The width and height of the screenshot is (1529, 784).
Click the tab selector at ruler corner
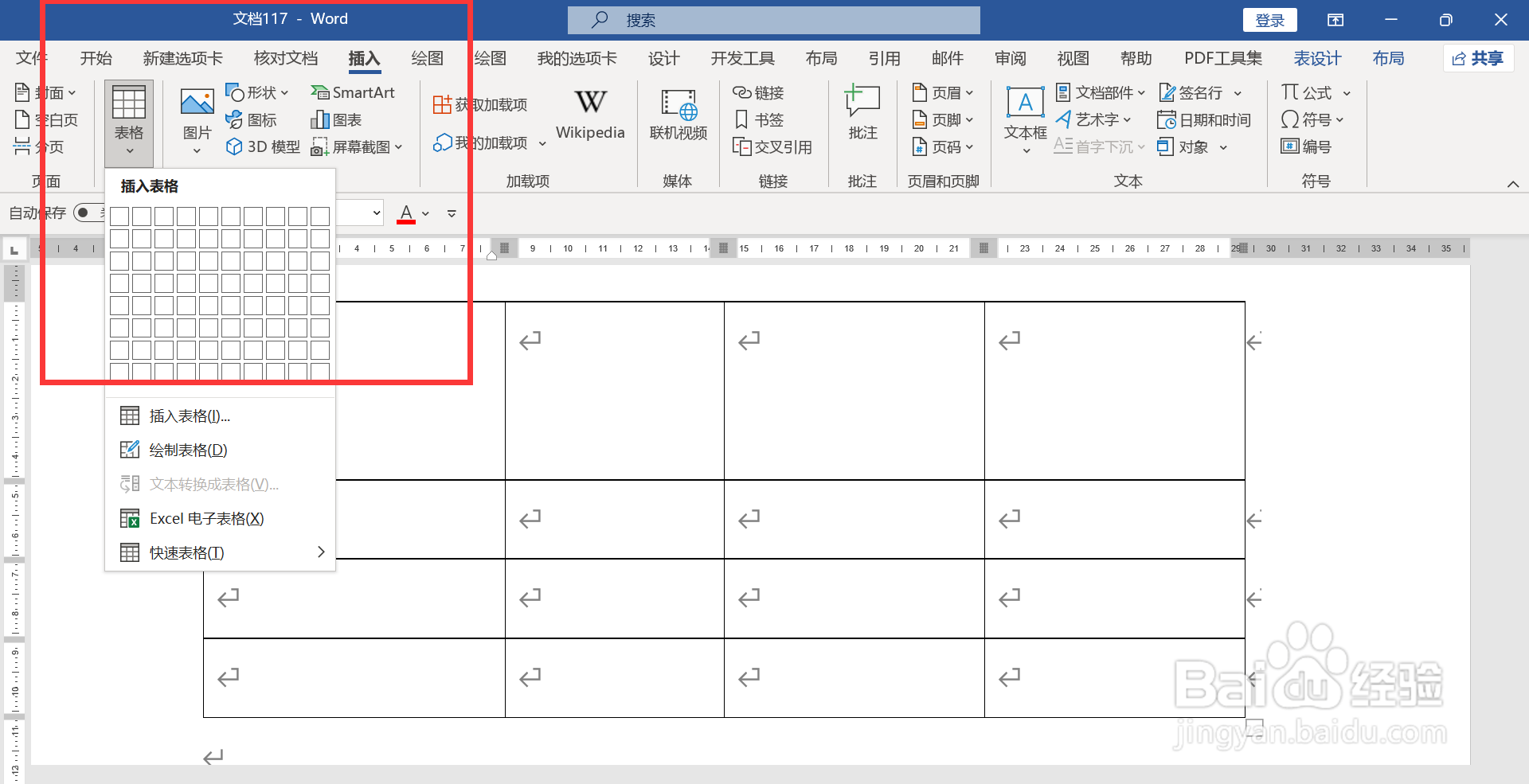14,250
